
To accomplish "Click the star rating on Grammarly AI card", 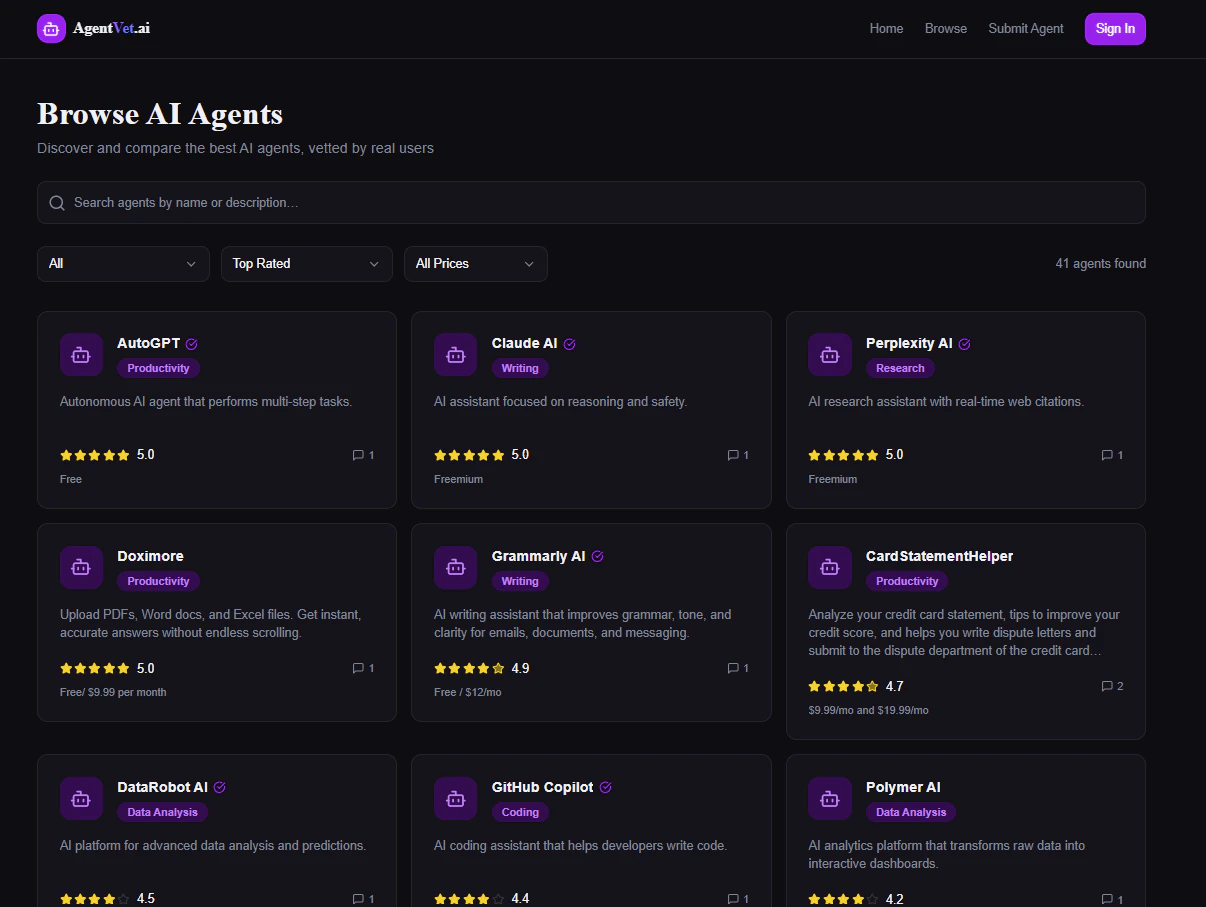I will (469, 668).
